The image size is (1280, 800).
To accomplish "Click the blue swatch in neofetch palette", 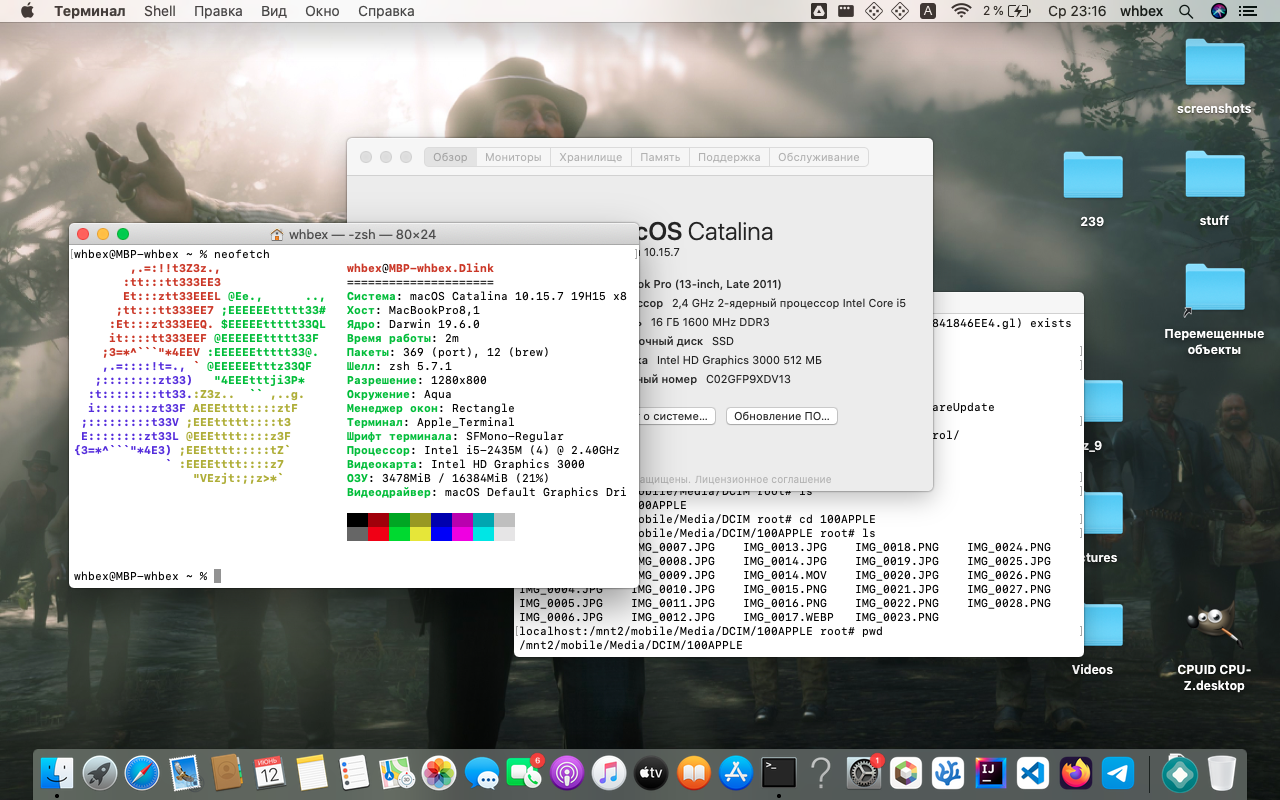I will coord(441,533).
